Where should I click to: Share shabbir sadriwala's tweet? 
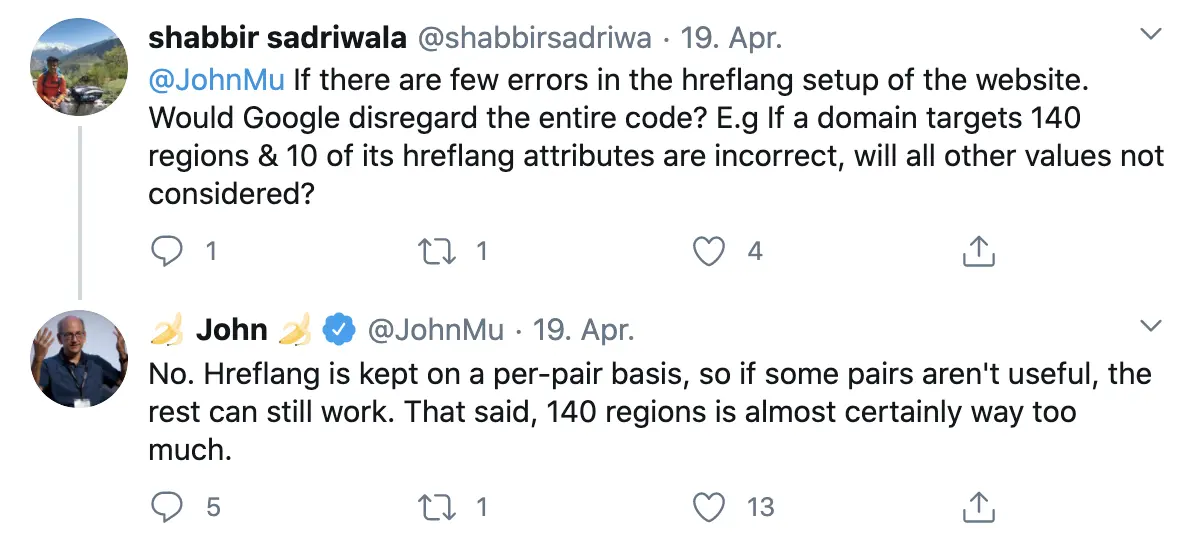coord(977,251)
